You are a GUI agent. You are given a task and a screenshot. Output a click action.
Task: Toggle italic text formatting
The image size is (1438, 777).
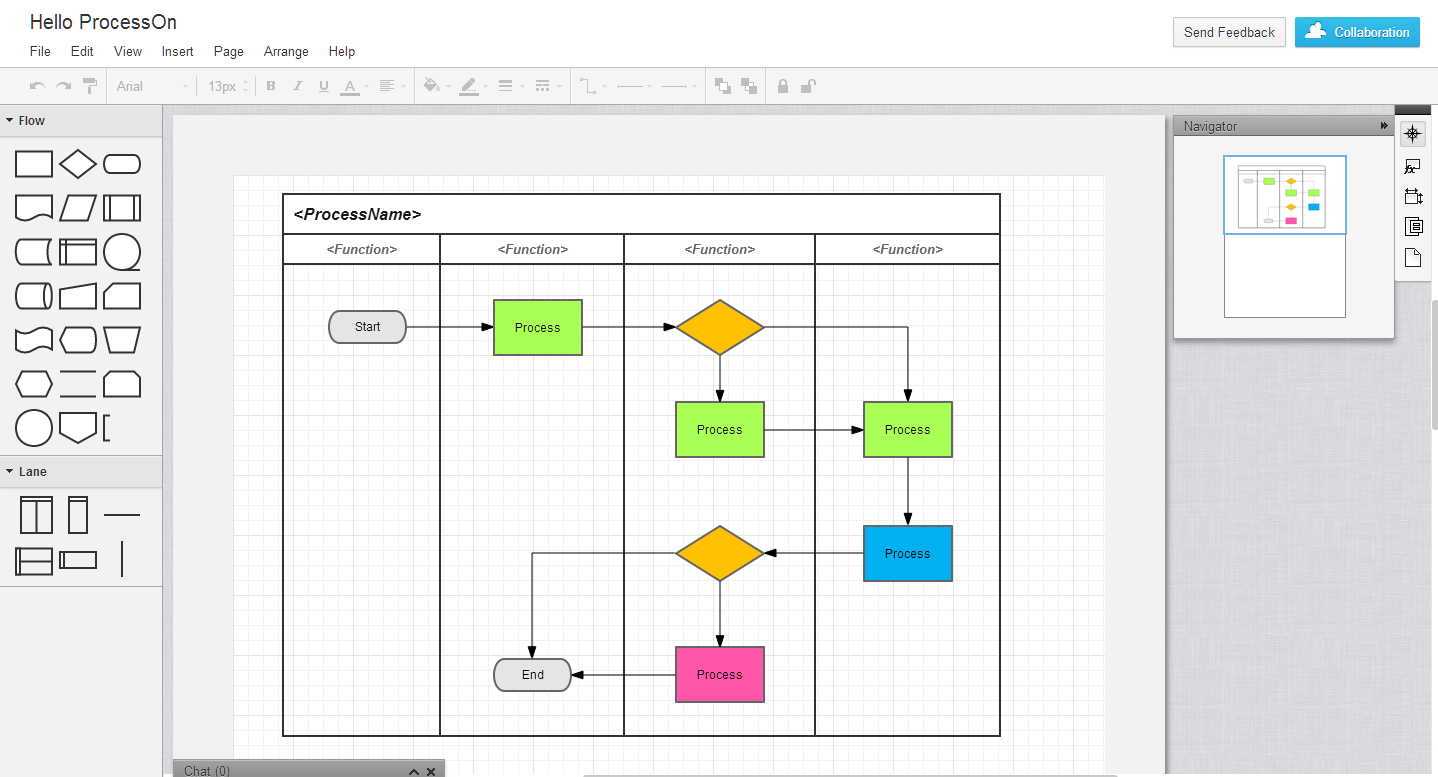(x=297, y=86)
